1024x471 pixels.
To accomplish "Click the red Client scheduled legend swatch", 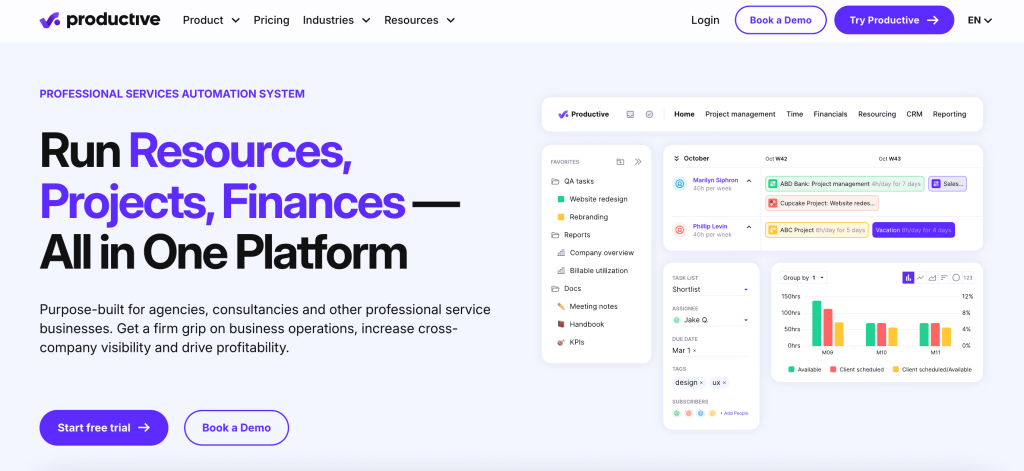I will (833, 370).
